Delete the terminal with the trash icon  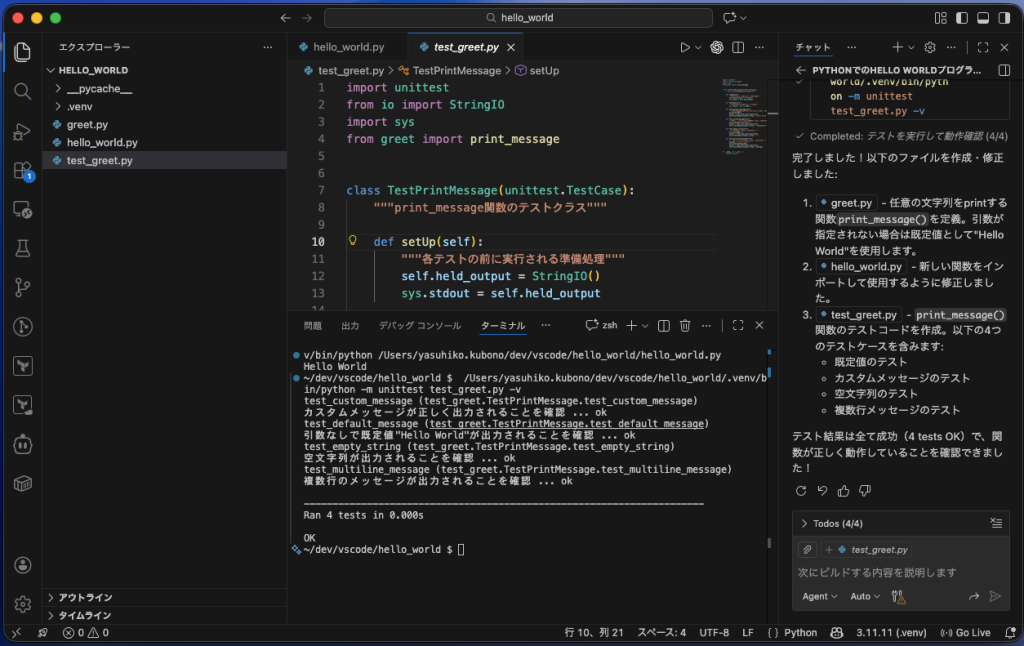click(685, 325)
